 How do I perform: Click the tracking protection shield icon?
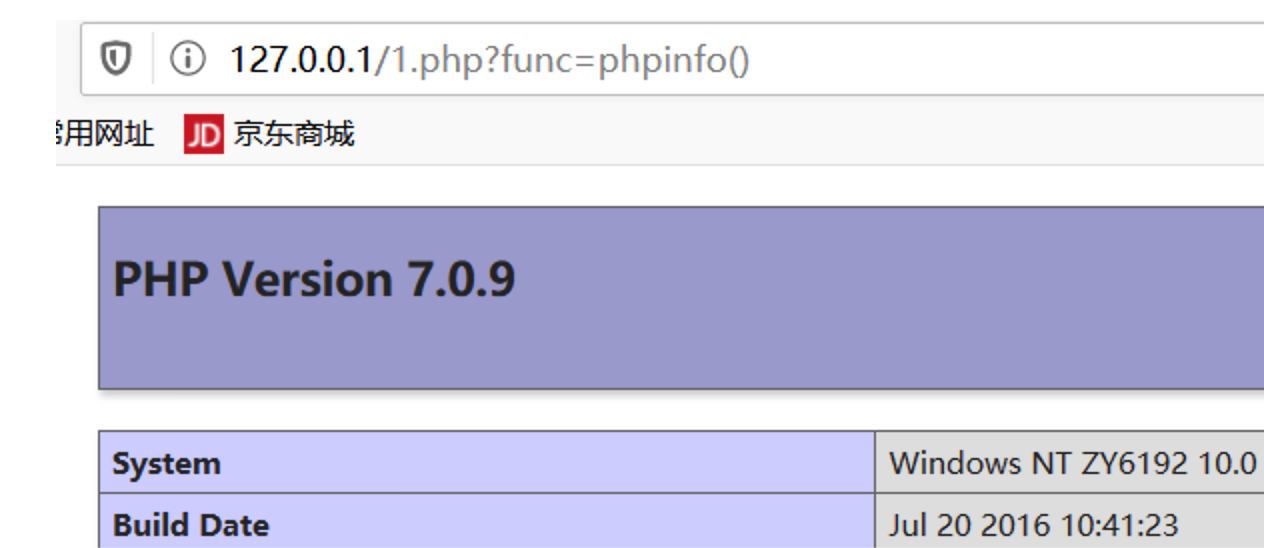point(117,60)
